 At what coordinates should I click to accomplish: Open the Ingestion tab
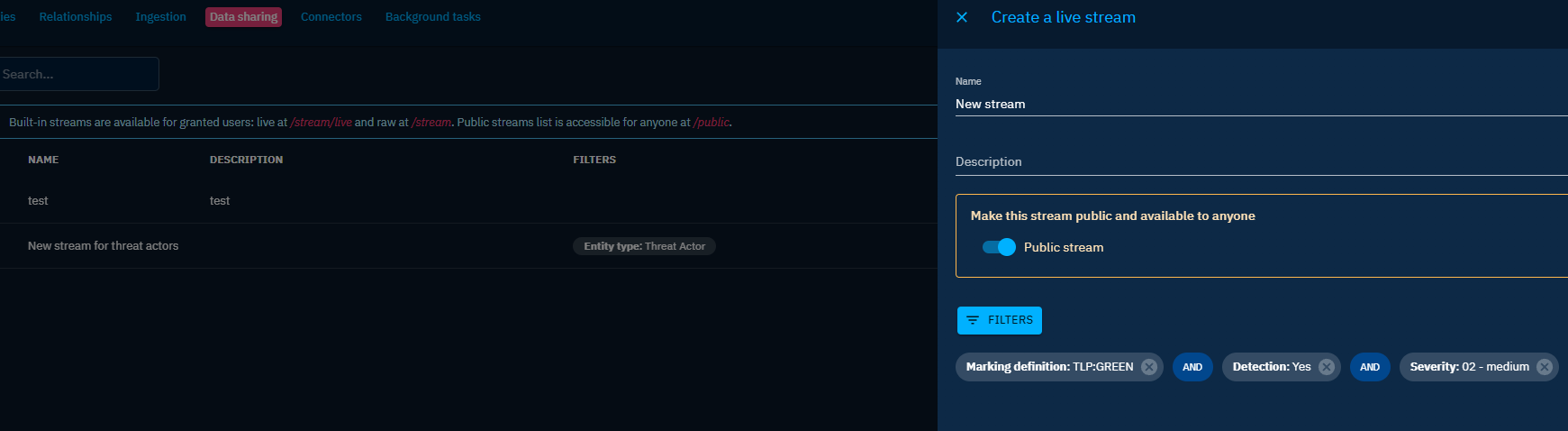pyautogui.click(x=160, y=17)
